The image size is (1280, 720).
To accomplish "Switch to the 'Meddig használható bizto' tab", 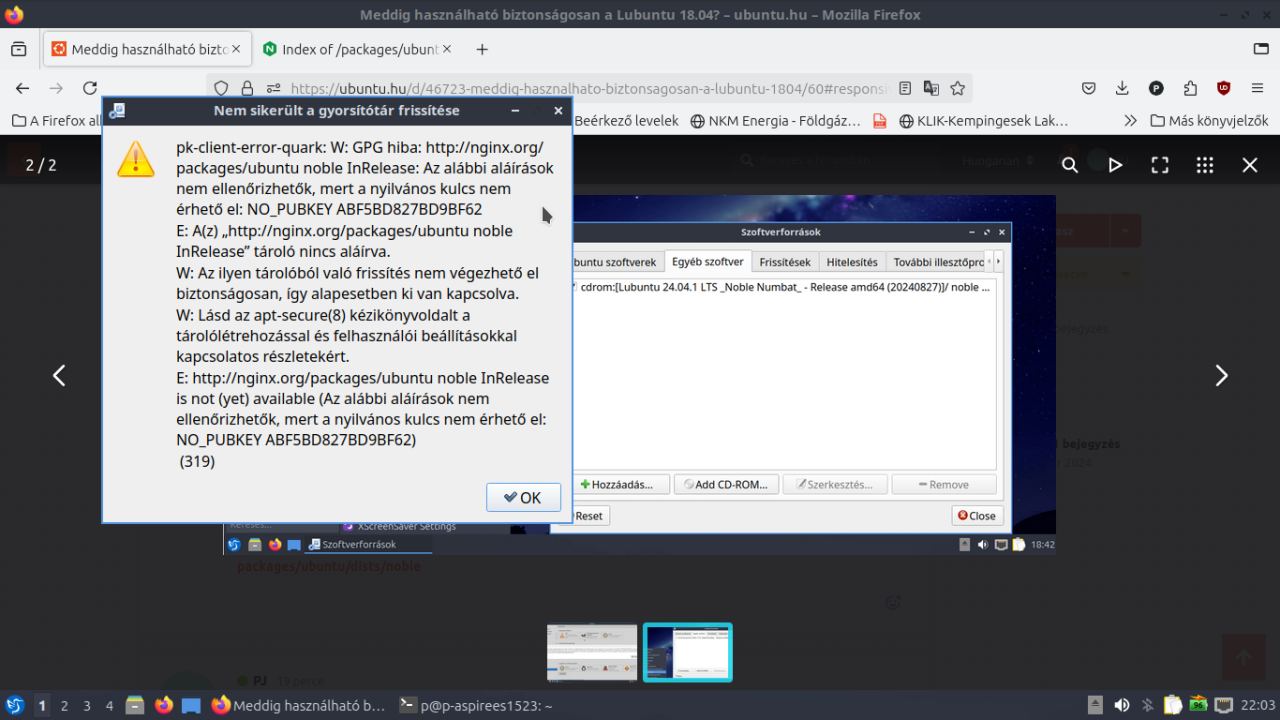I will (x=146, y=49).
